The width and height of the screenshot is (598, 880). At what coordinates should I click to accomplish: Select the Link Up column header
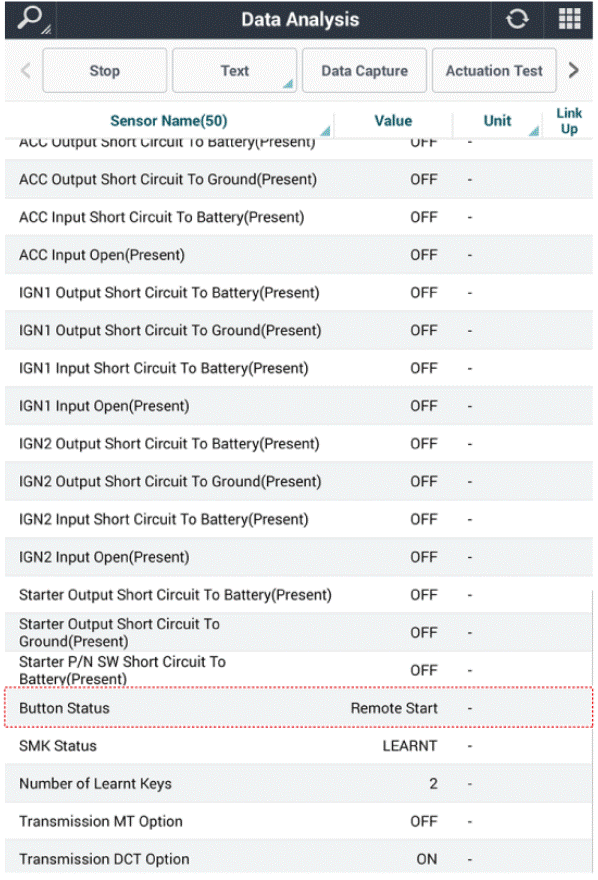point(569,121)
